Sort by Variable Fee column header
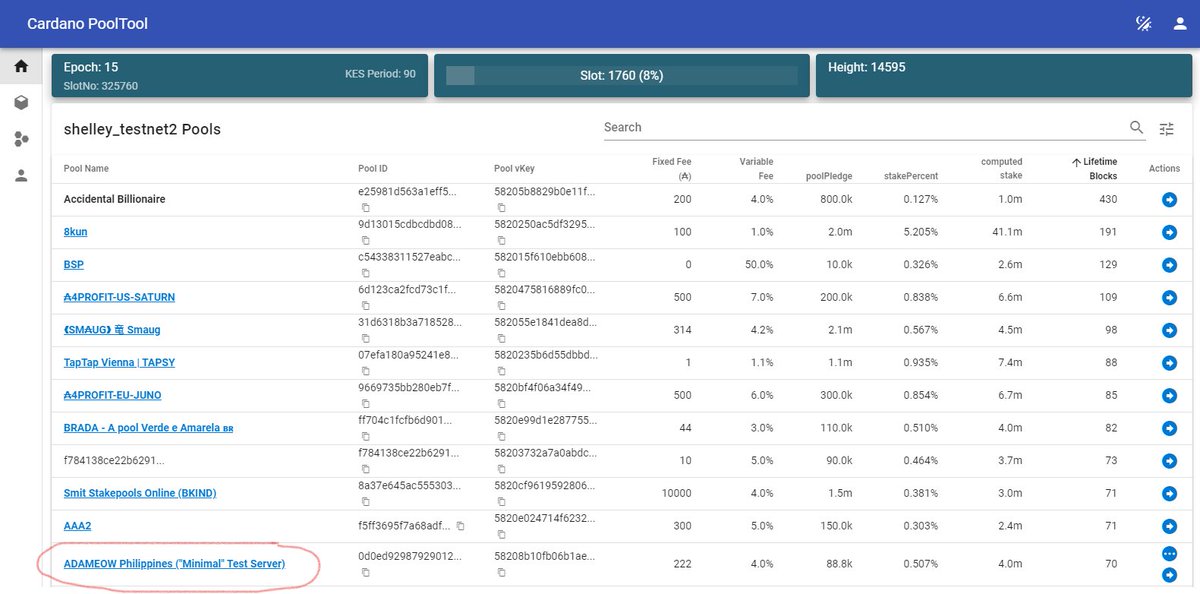 coord(756,168)
